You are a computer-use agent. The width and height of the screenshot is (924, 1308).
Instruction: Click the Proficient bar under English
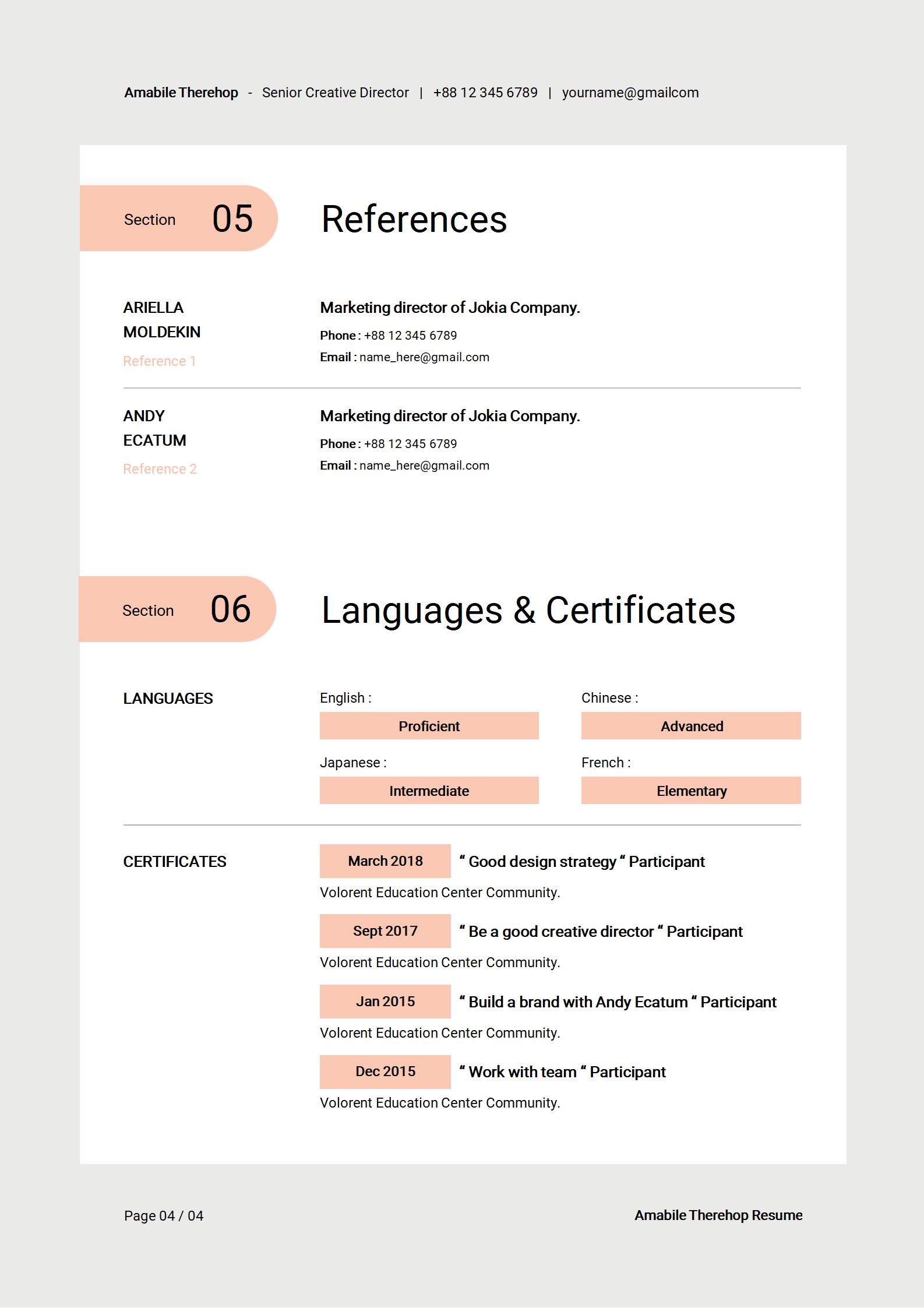click(429, 726)
